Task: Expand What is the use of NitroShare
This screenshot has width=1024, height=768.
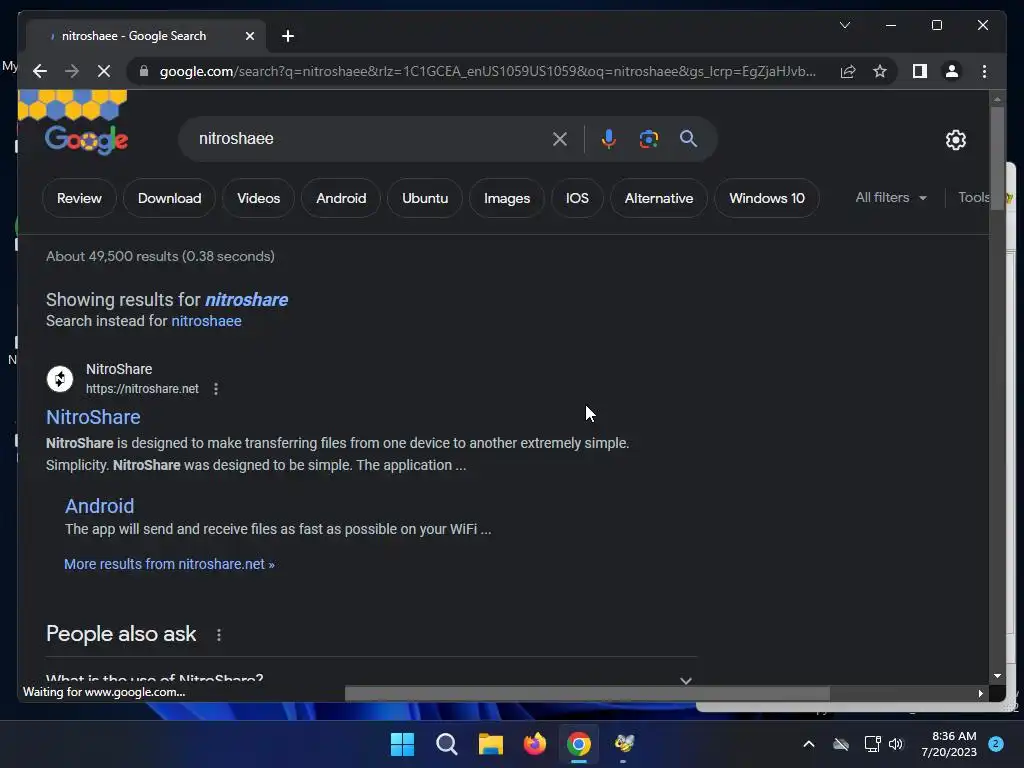Action: (x=371, y=678)
